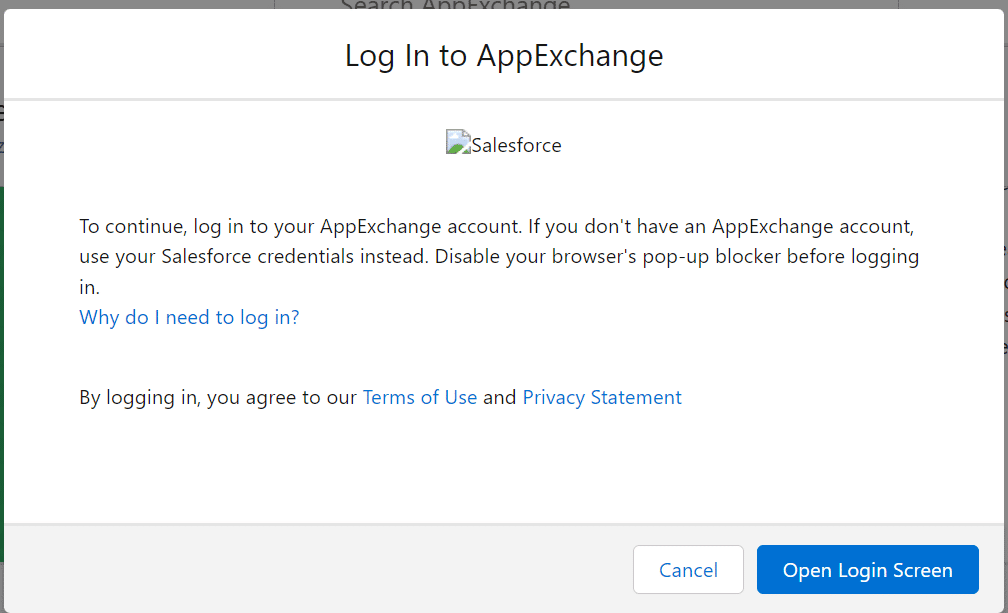1008x613 pixels.
Task: Click the dimmed backdrop left of the search field
Action: pyautogui.click(x=140, y=4)
